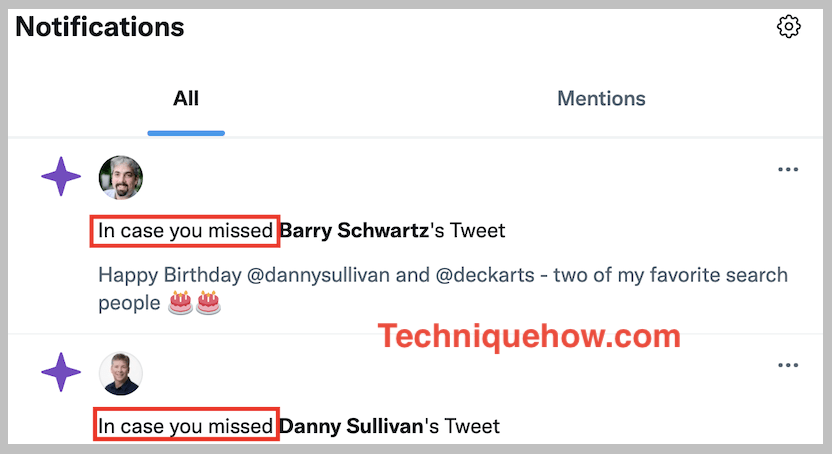Open notification settings gear icon
This screenshot has width=832, height=454.
click(x=788, y=27)
